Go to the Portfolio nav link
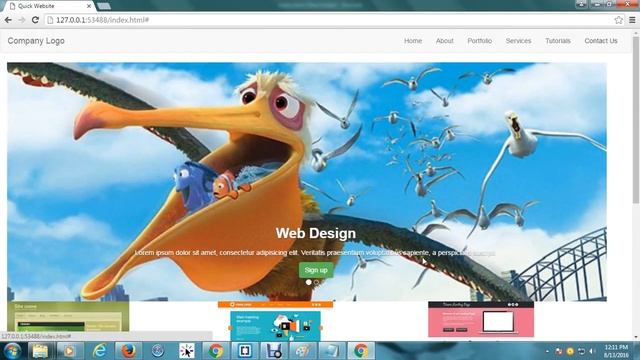Image resolution: width=640 pixels, height=360 pixels. click(480, 41)
